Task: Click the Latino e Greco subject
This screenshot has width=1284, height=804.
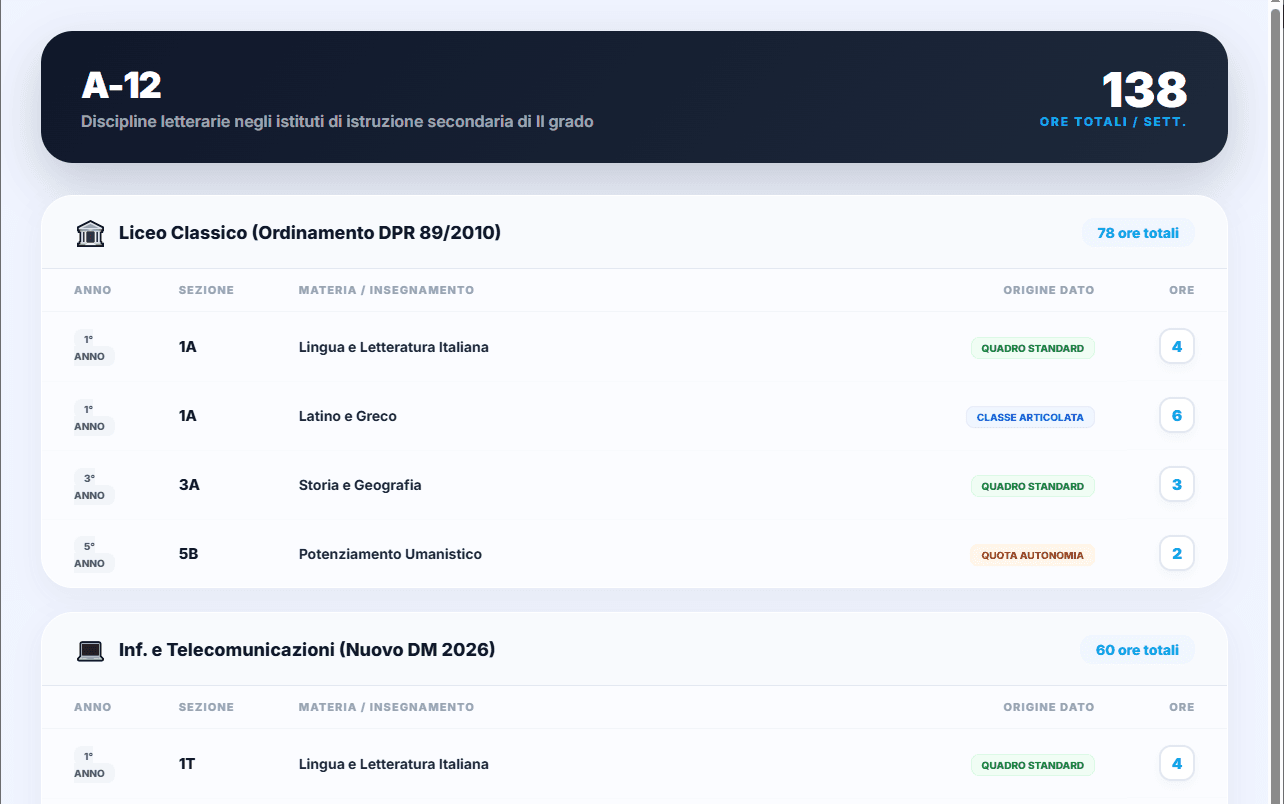Action: (x=348, y=416)
